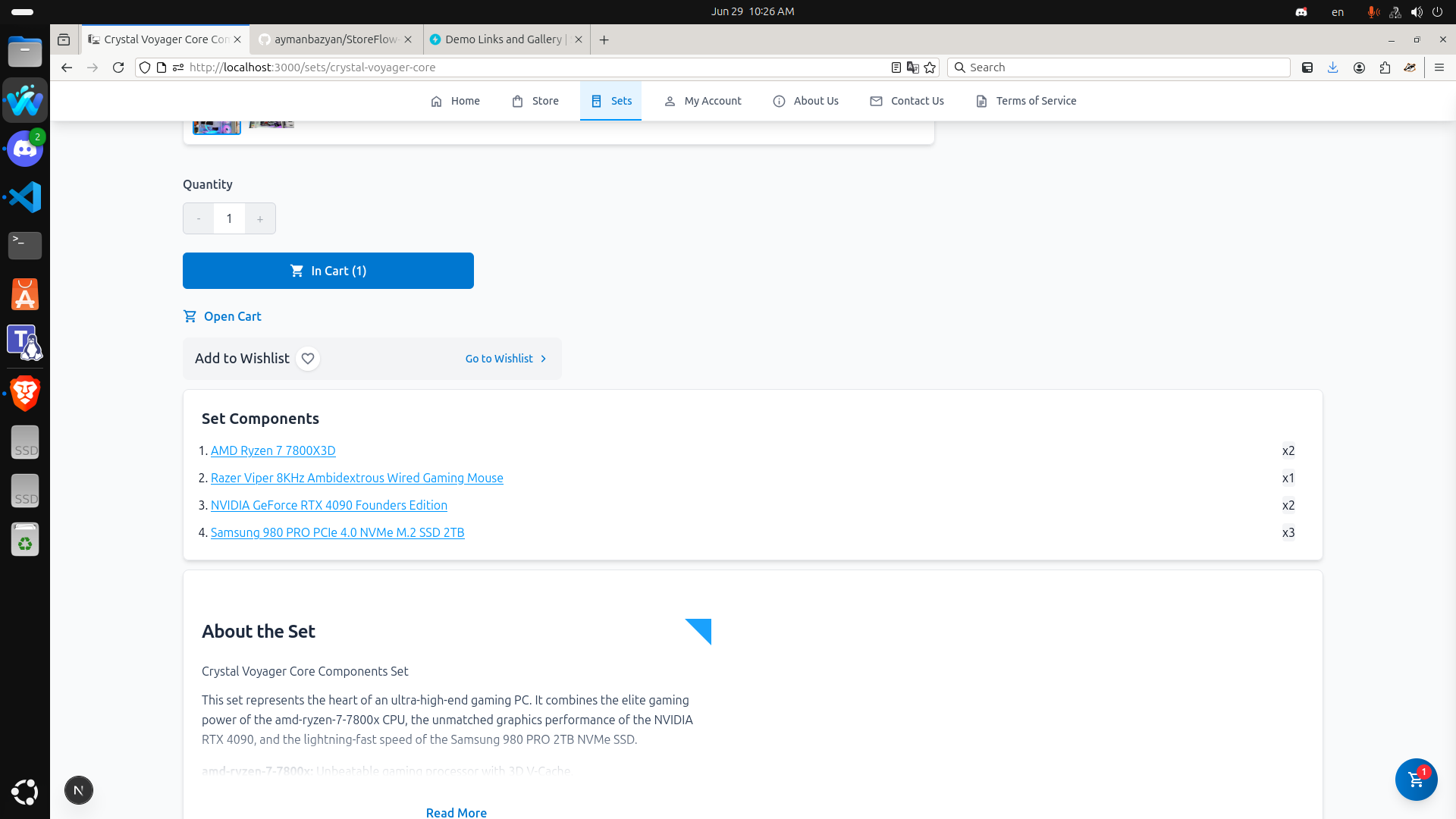This screenshot has width=1456, height=819.
Task: Select the second product thumbnail image
Action: pos(271,124)
